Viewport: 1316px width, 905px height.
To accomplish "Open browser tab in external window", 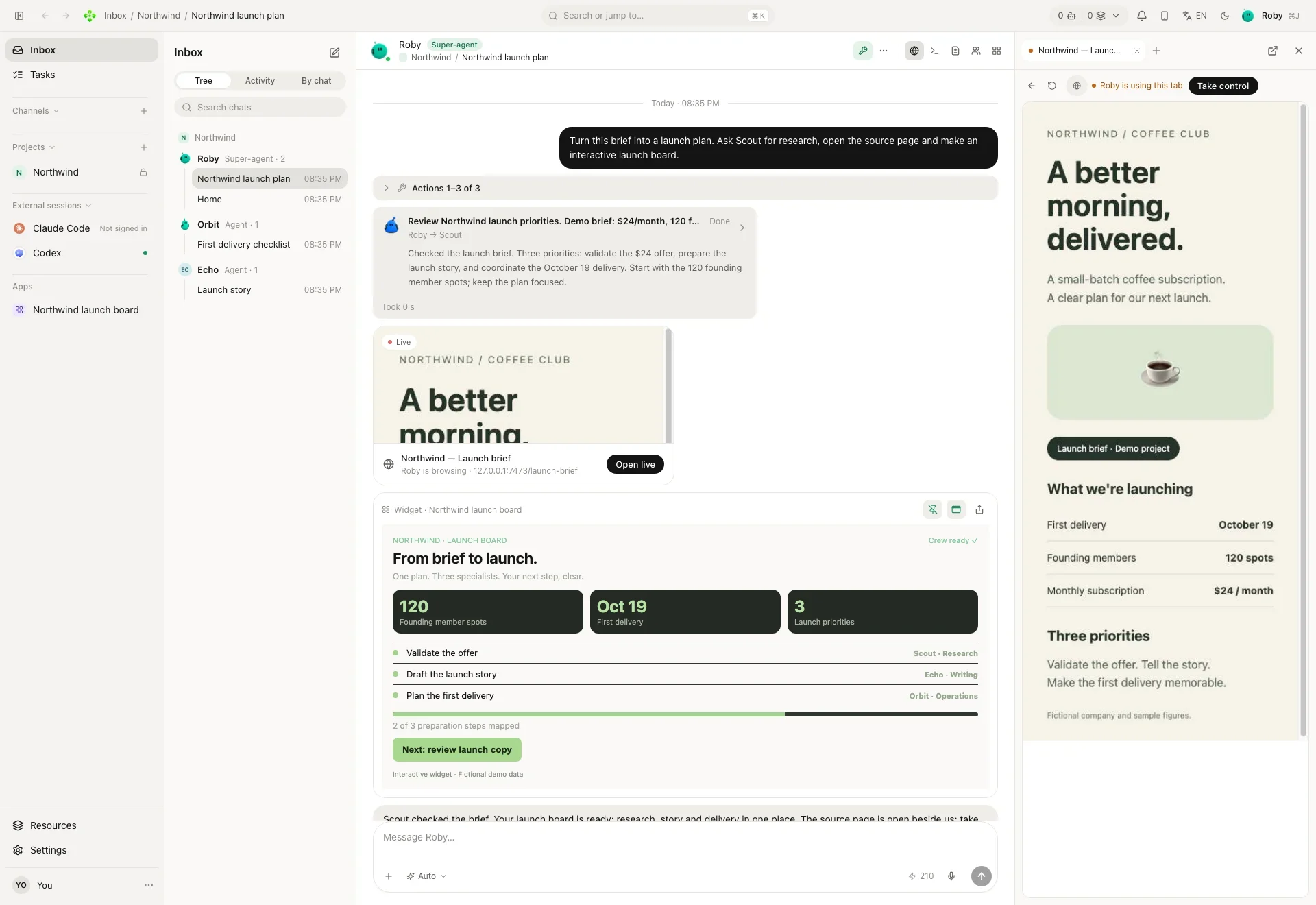I will coord(1273,51).
